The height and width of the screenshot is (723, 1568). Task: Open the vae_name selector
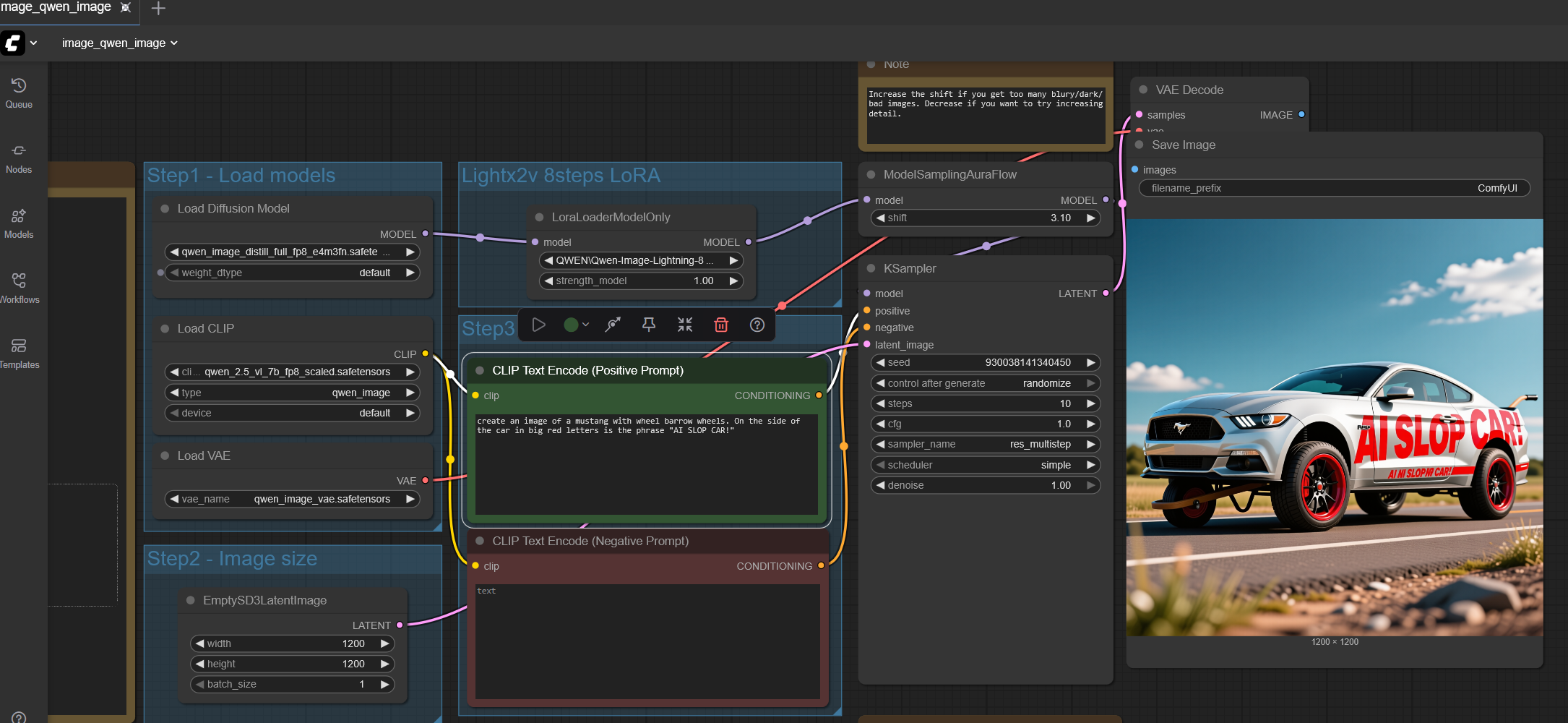[x=292, y=499]
